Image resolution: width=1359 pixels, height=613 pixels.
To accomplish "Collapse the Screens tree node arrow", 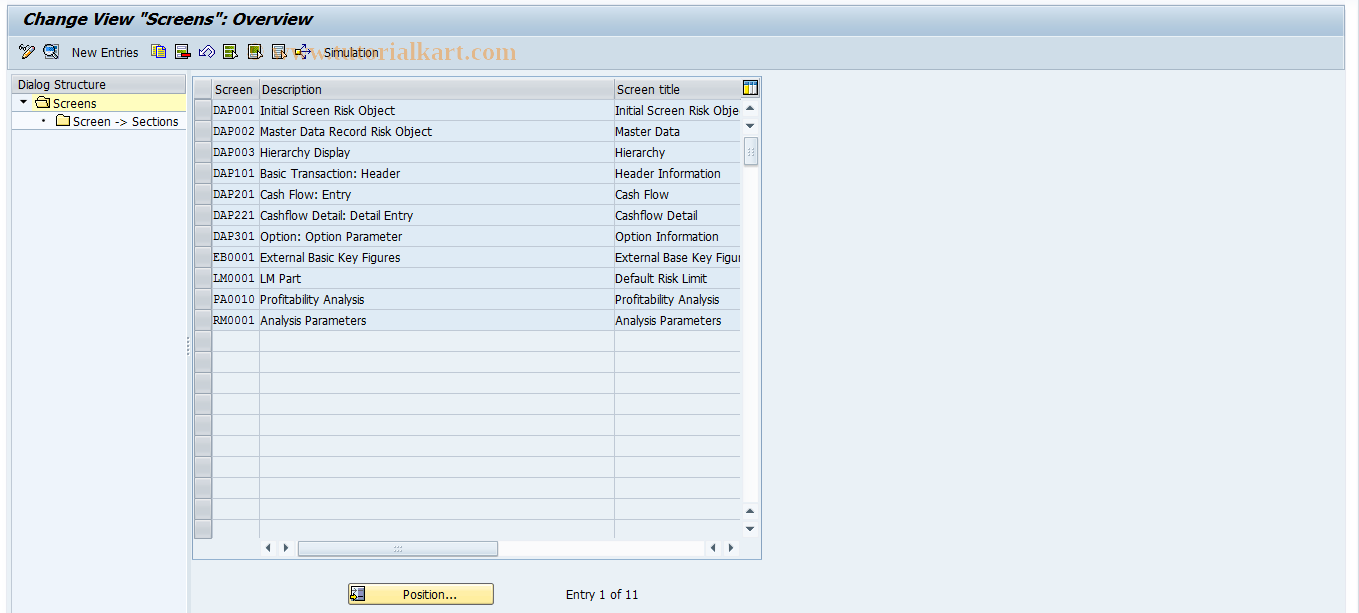I will 24,103.
